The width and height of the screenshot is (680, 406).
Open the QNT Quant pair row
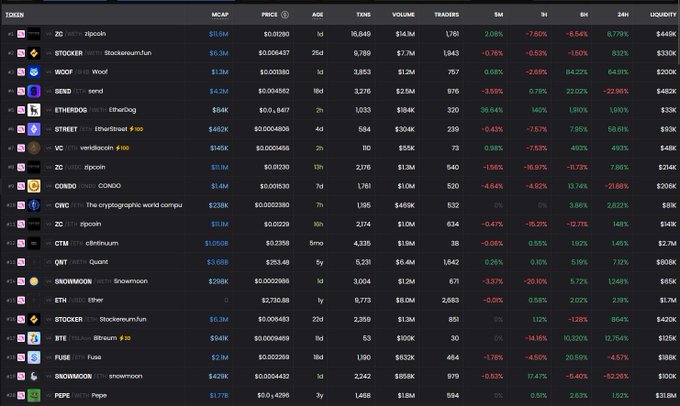click(x=340, y=262)
